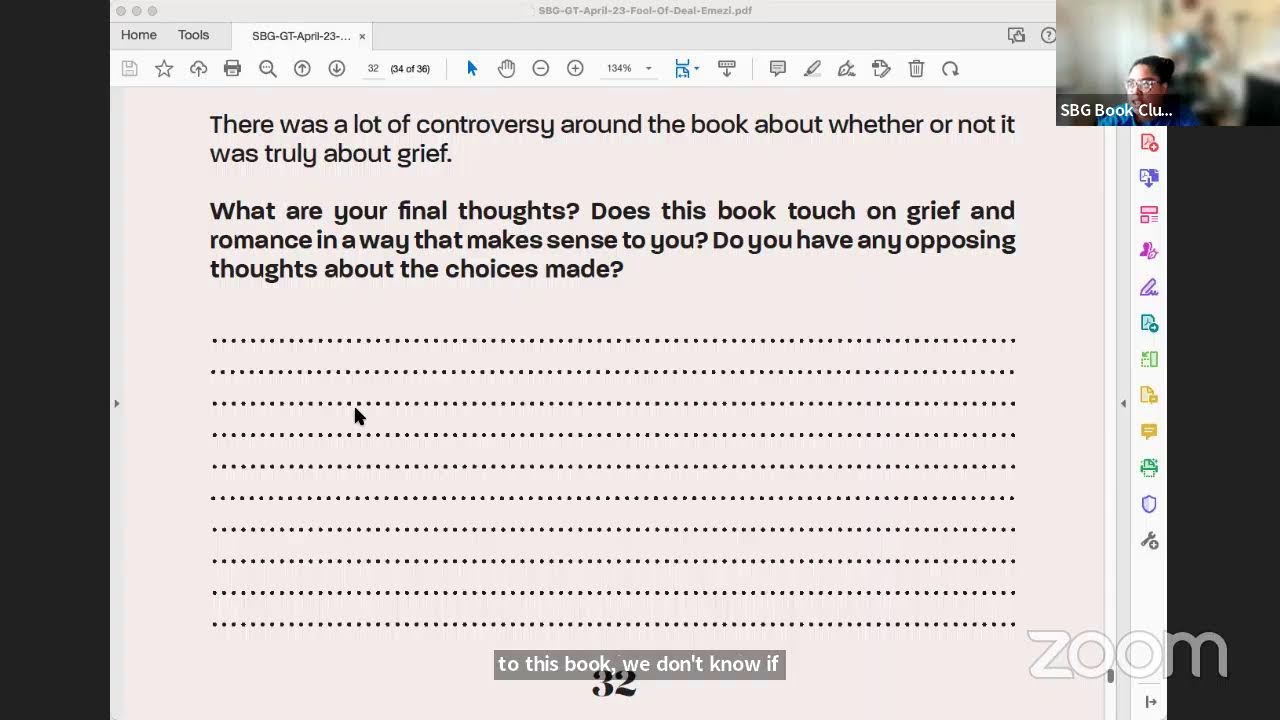Click the share screen icon at top right
1280x720 pixels.
[x=1017, y=35]
